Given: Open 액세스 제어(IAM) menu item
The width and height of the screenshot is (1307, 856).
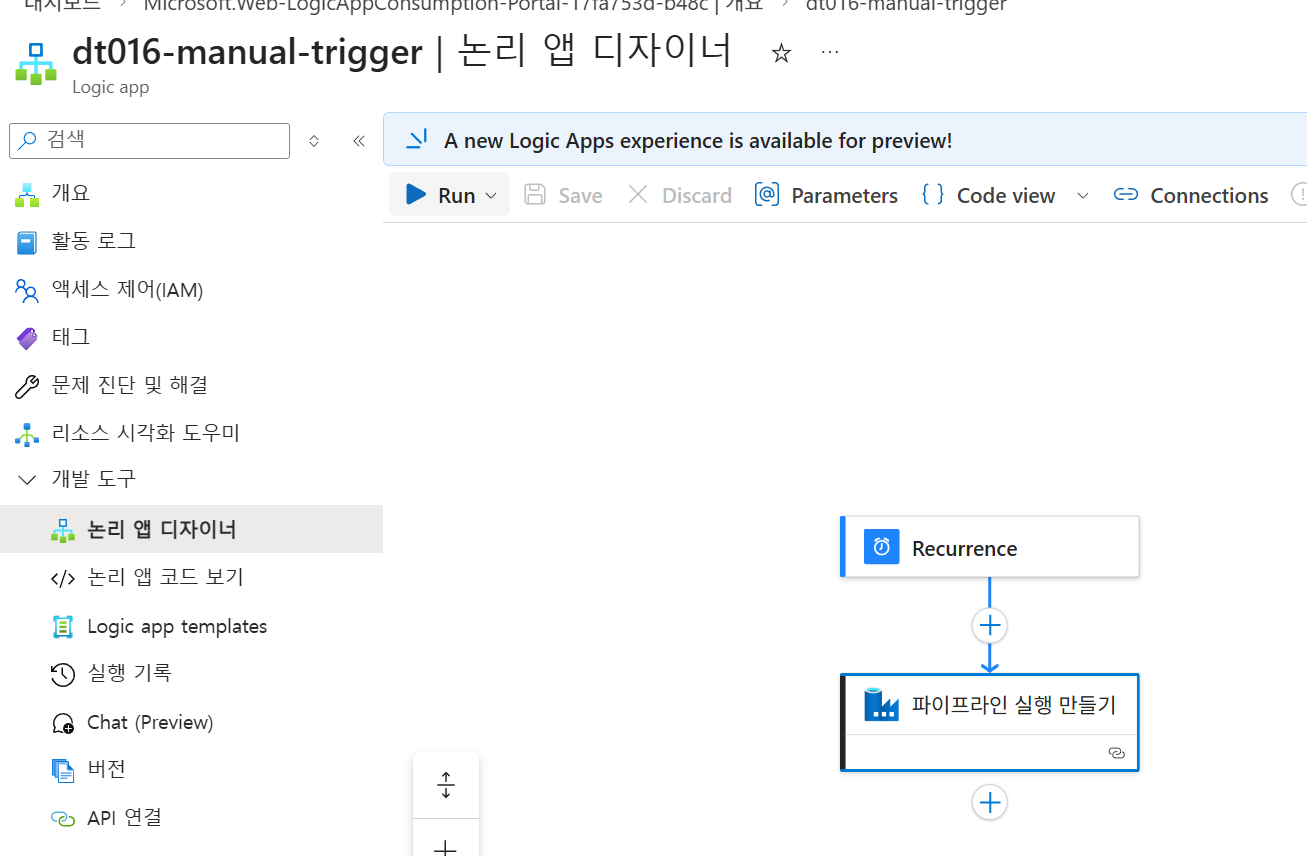Looking at the screenshot, I should 128,290.
